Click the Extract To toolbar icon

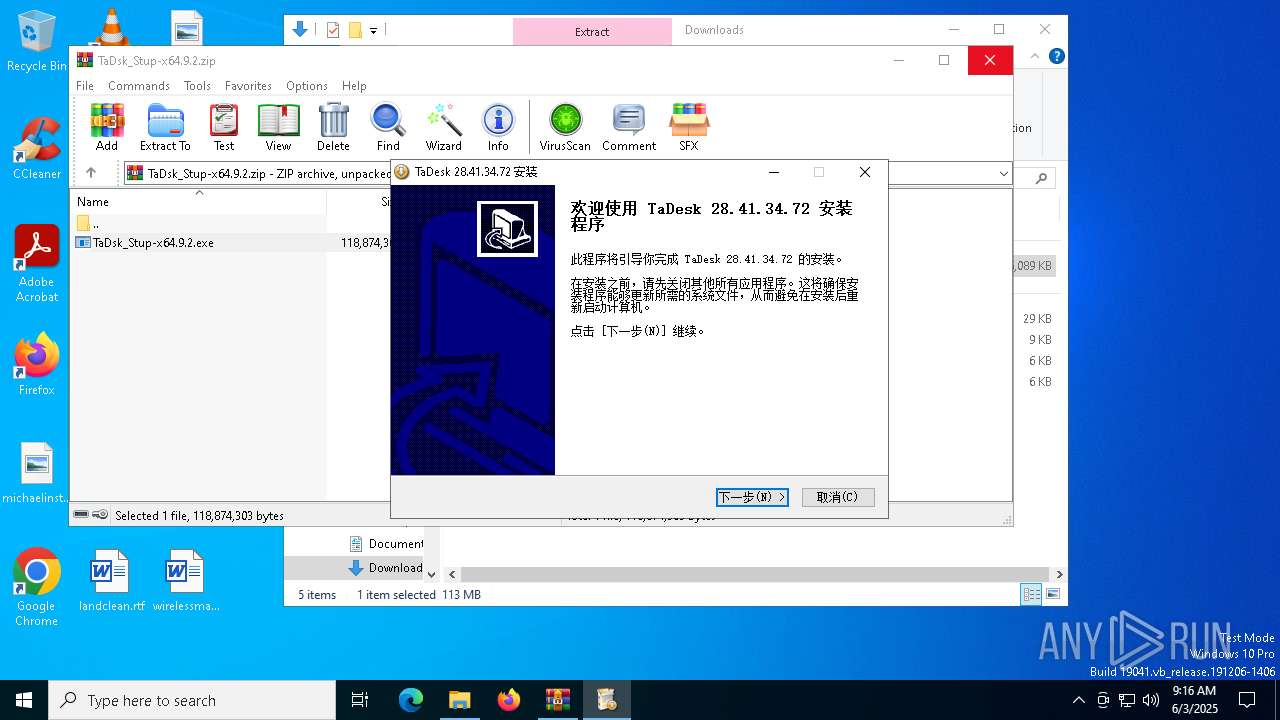[x=165, y=127]
